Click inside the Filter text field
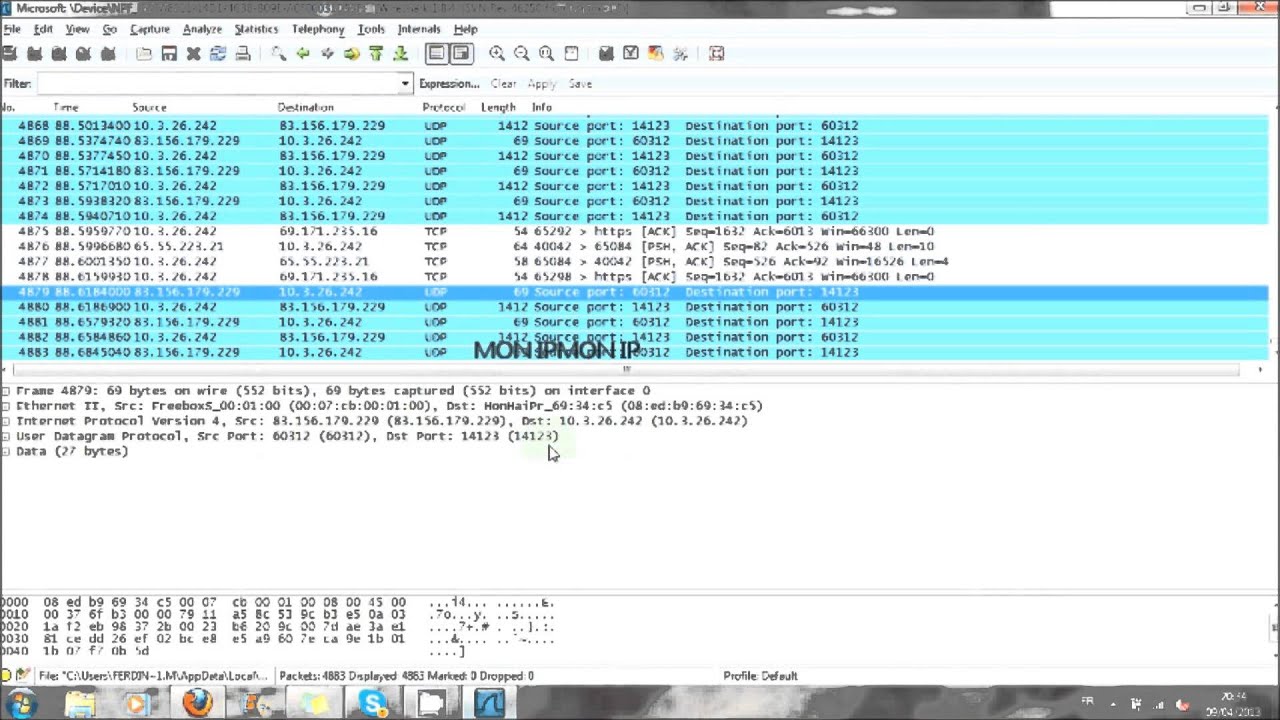This screenshot has width=1280, height=720. pyautogui.click(x=218, y=84)
